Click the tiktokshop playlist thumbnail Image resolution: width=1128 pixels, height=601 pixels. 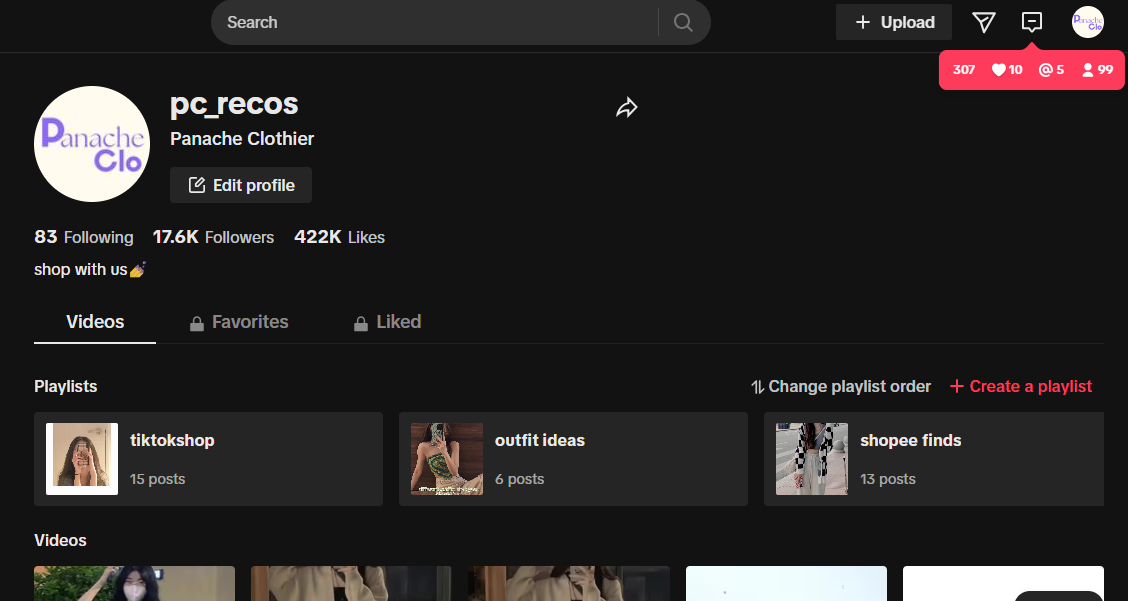[x=82, y=459]
